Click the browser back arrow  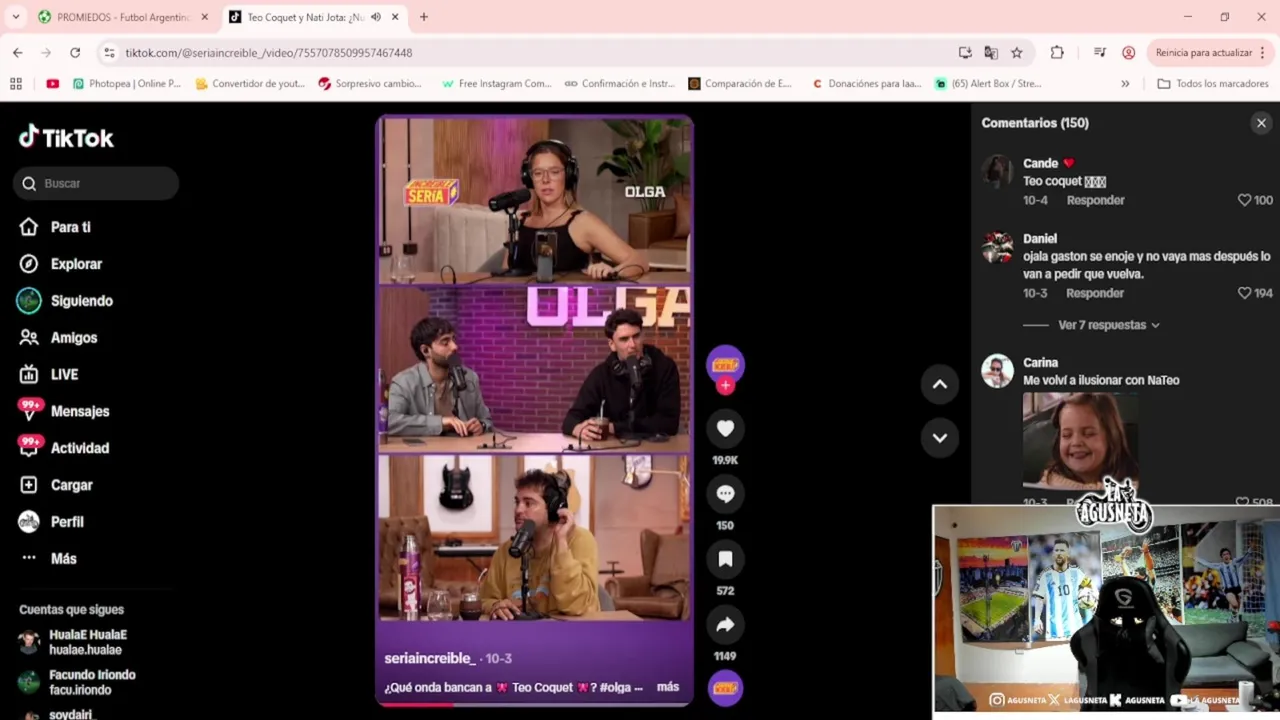(x=17, y=53)
